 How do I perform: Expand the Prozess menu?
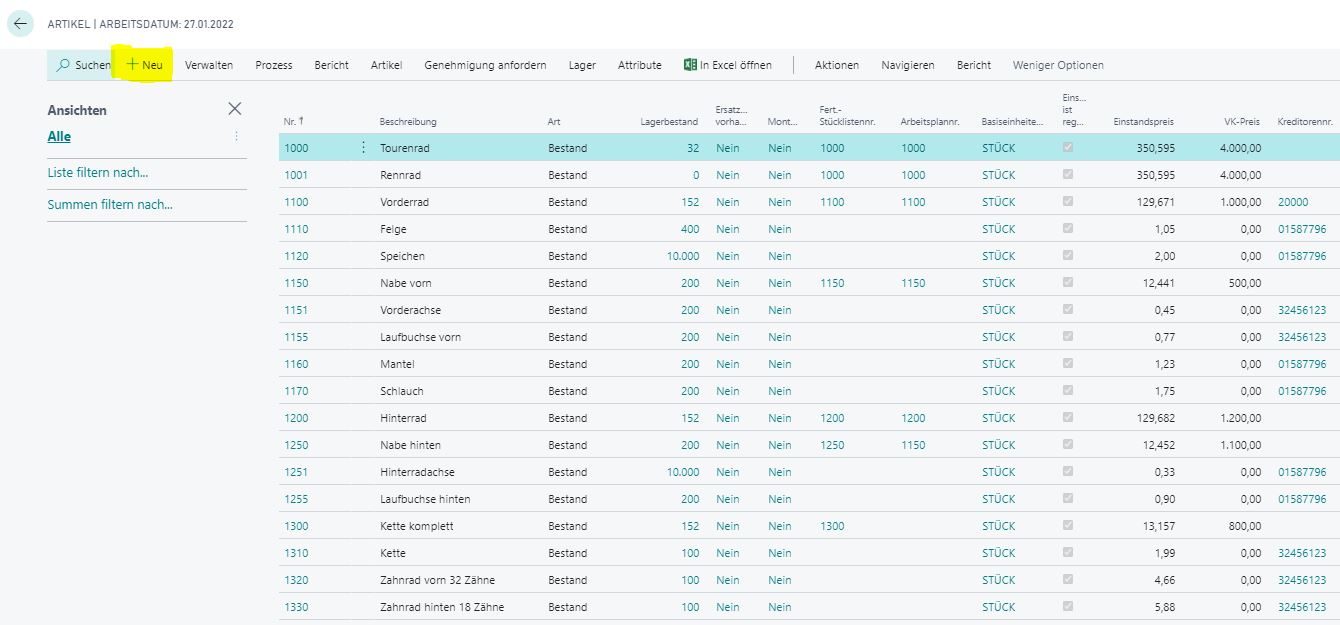(x=274, y=65)
